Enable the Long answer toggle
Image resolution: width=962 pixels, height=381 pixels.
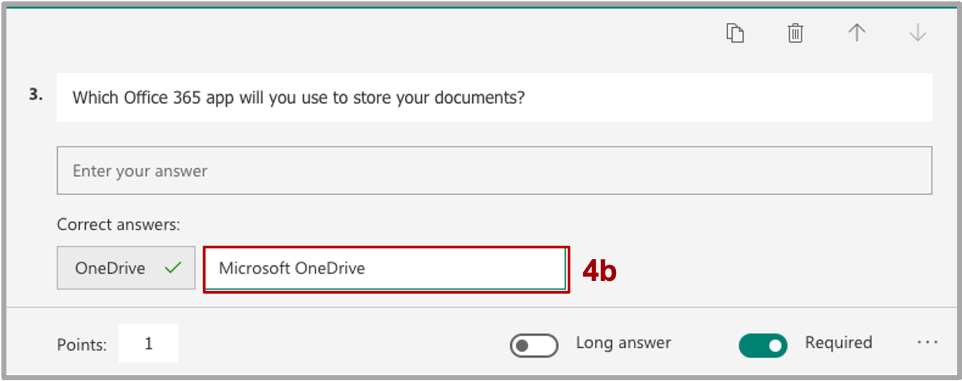point(534,345)
